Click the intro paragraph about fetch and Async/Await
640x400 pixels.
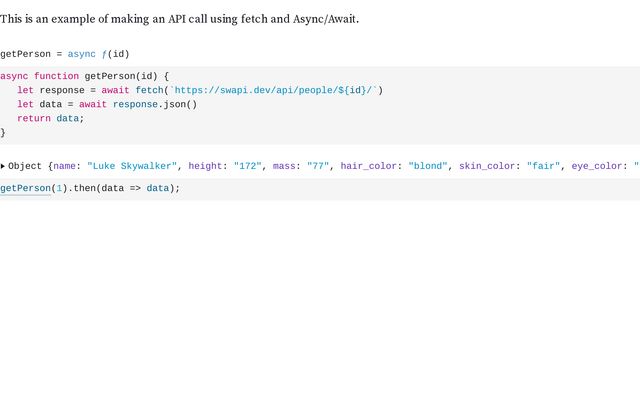tap(179, 19)
